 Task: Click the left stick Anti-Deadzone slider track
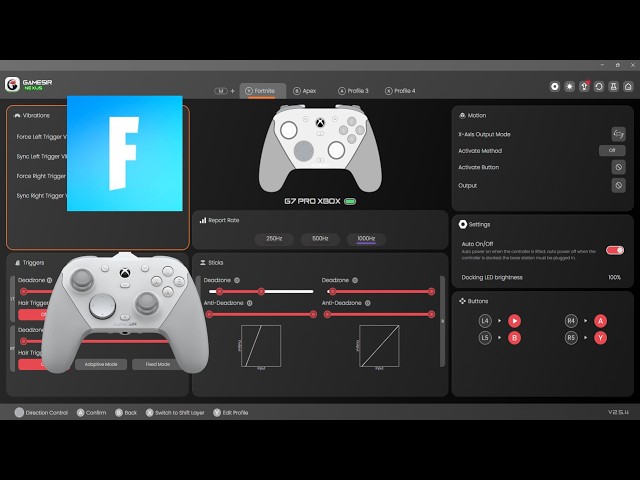[x=261, y=314]
